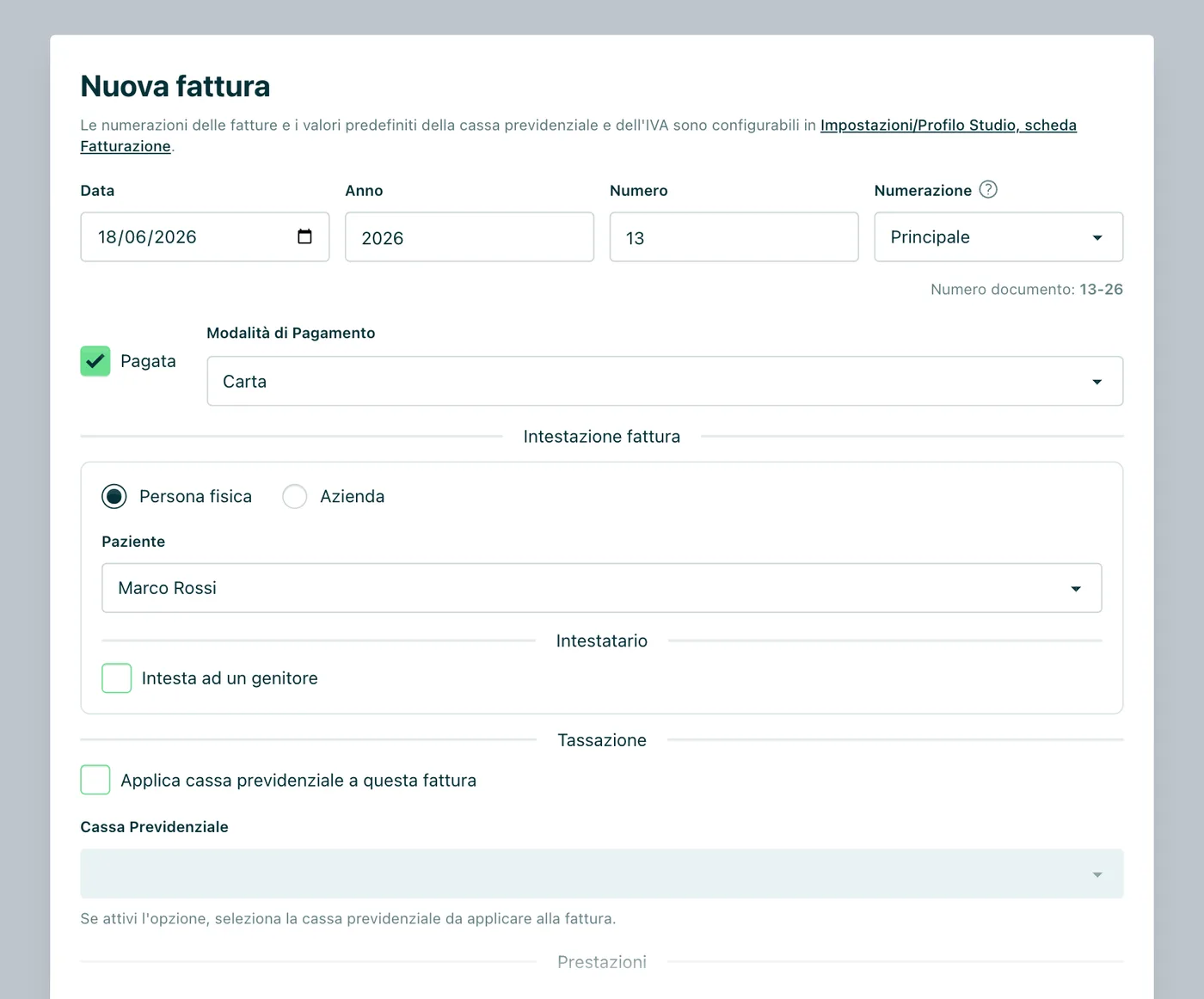Open Modalità di Pagamento dropdown showing Carta
Viewport: 1204px width, 999px height.
[665, 381]
